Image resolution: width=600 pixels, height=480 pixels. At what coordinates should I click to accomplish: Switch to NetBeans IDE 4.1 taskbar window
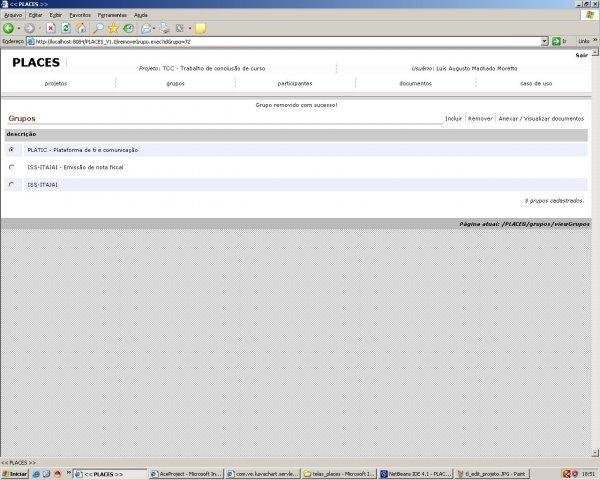[415, 474]
